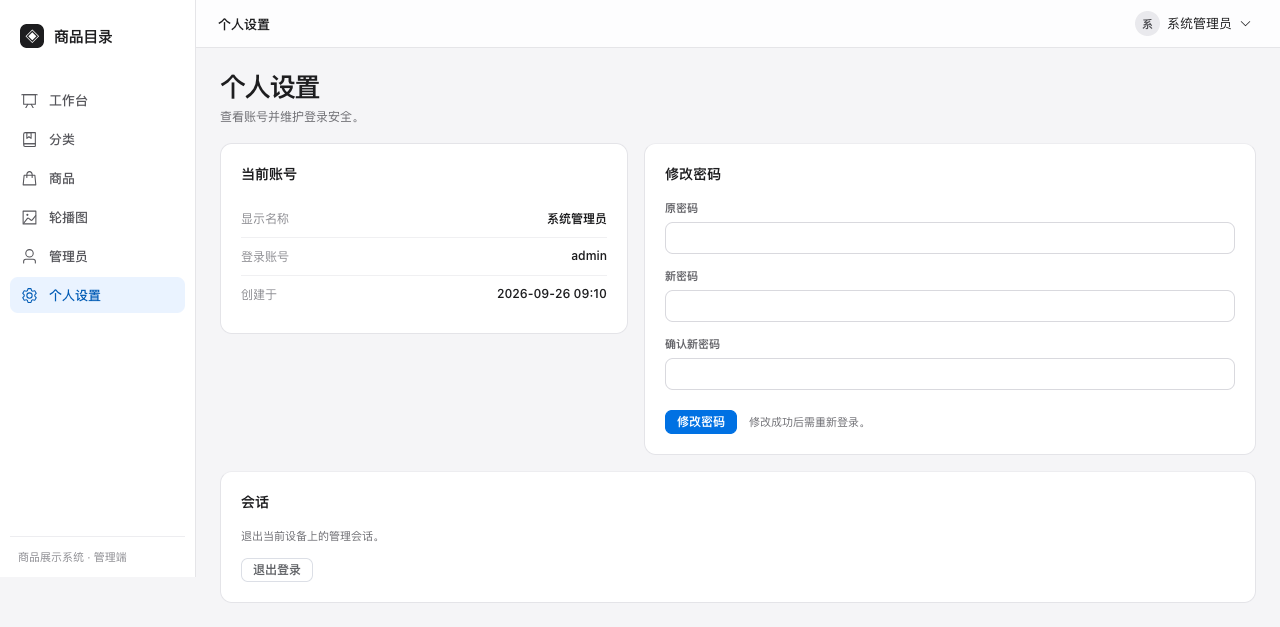1280x627 pixels.
Task: Click the 登录账号 label
Action: tap(265, 257)
